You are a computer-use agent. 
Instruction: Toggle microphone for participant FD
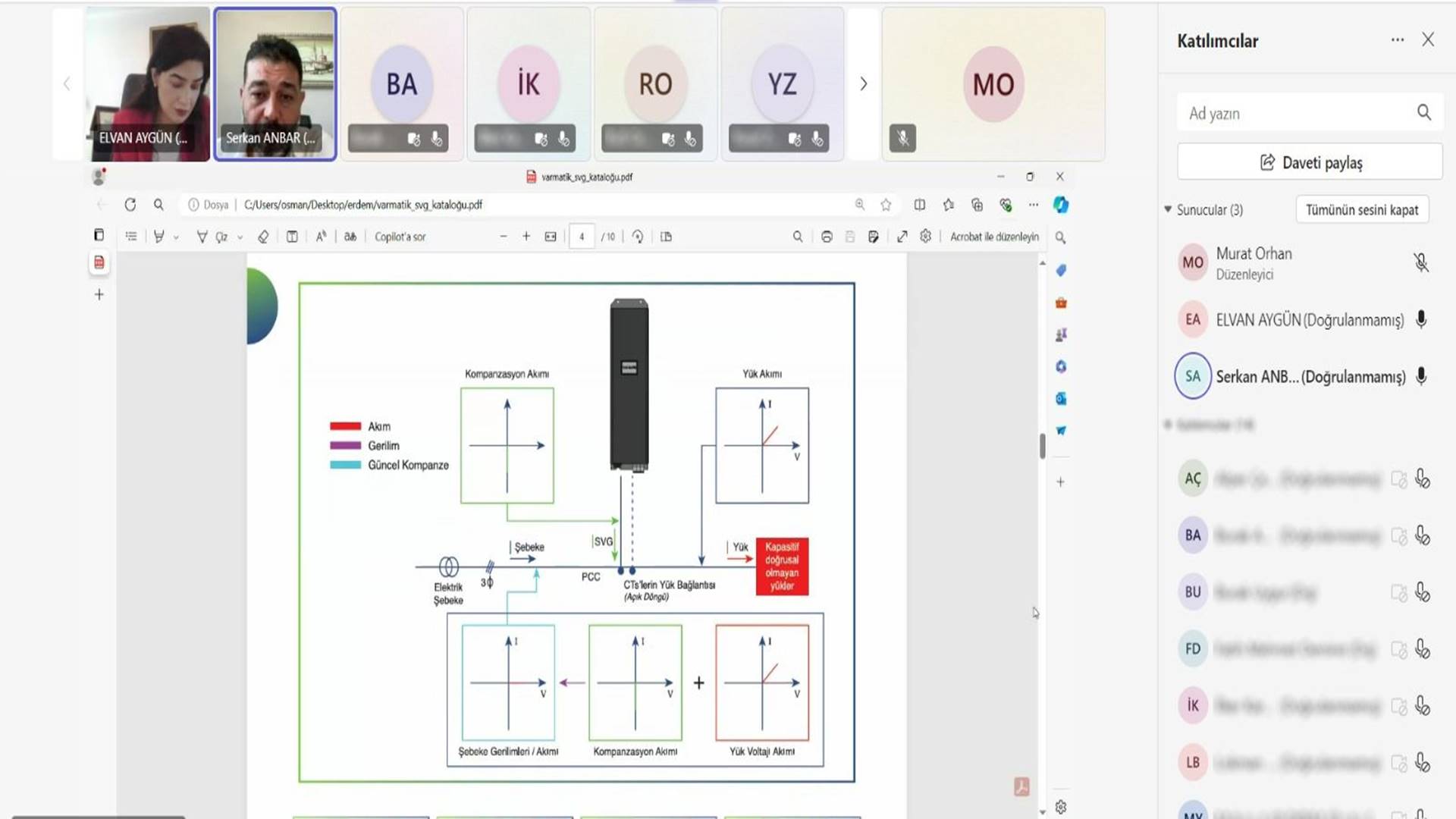pos(1423,649)
